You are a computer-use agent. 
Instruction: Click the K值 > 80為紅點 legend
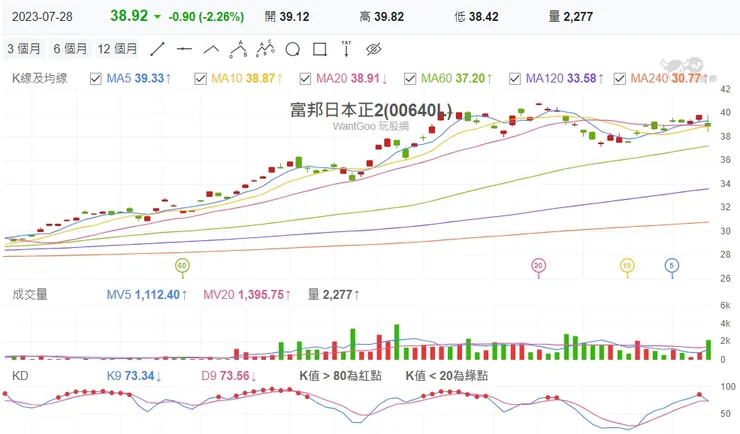pos(340,376)
